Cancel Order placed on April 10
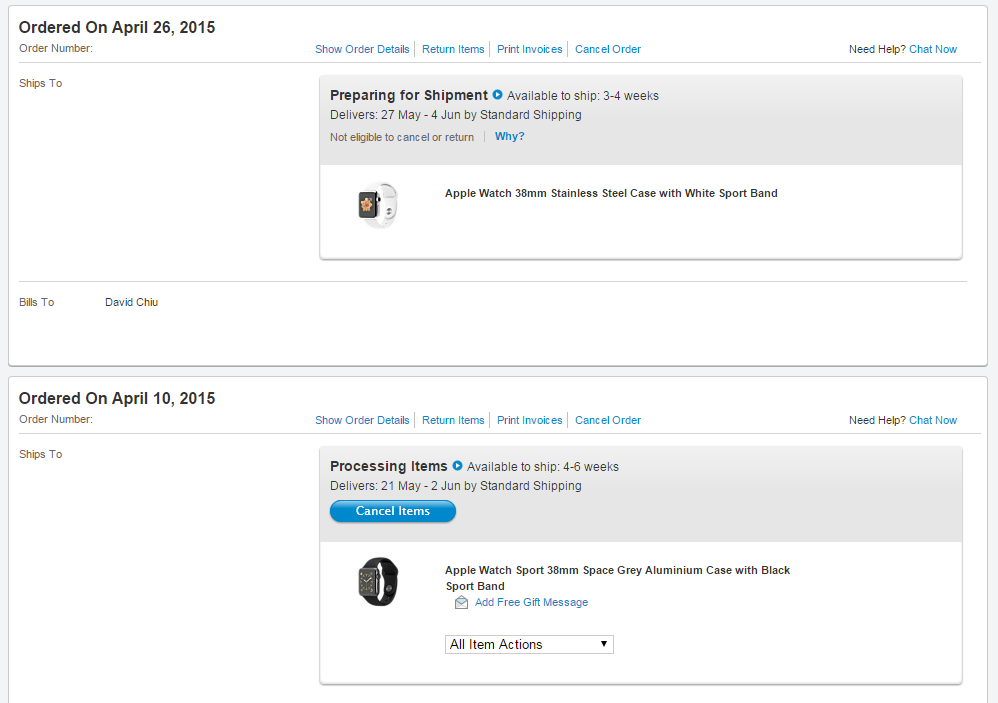 coord(608,420)
